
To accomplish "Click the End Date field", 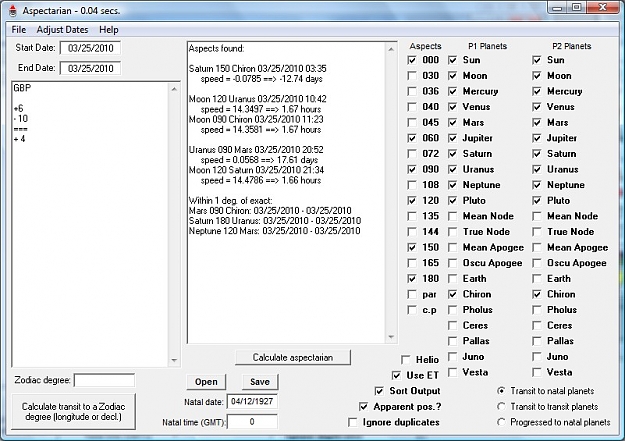I will click(x=90, y=68).
